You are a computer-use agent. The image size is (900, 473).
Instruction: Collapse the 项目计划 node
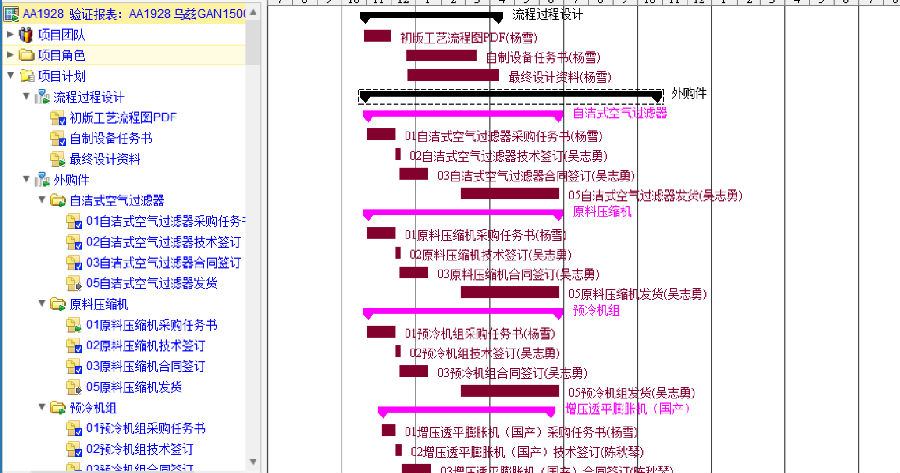[10, 75]
